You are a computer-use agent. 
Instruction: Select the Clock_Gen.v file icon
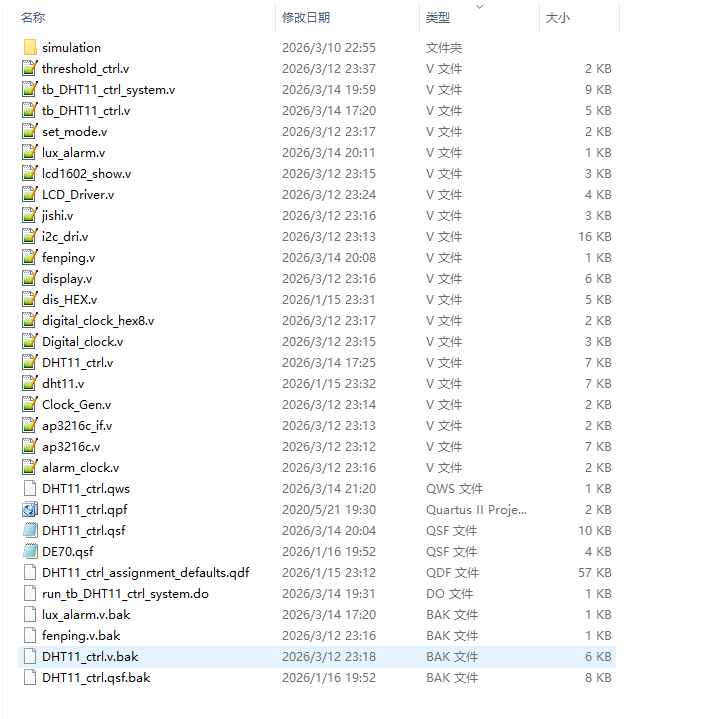click(30, 404)
